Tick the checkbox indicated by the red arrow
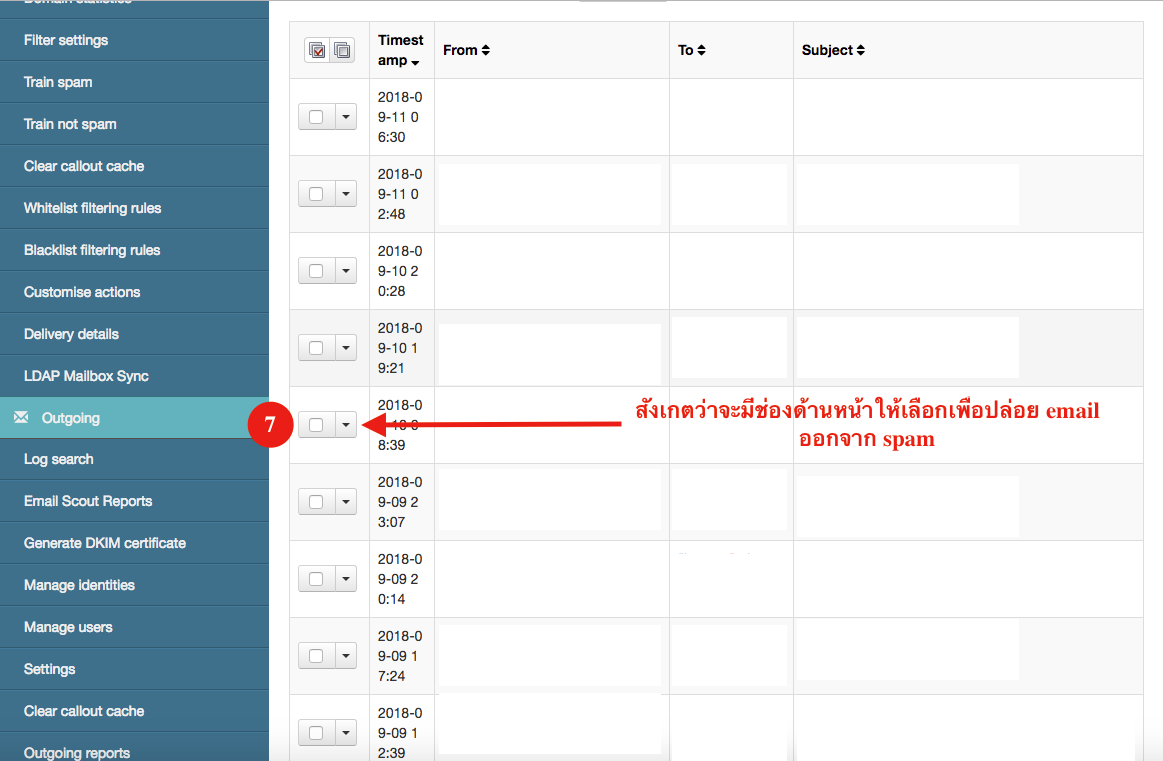This screenshot has width=1163, height=761. click(315, 424)
